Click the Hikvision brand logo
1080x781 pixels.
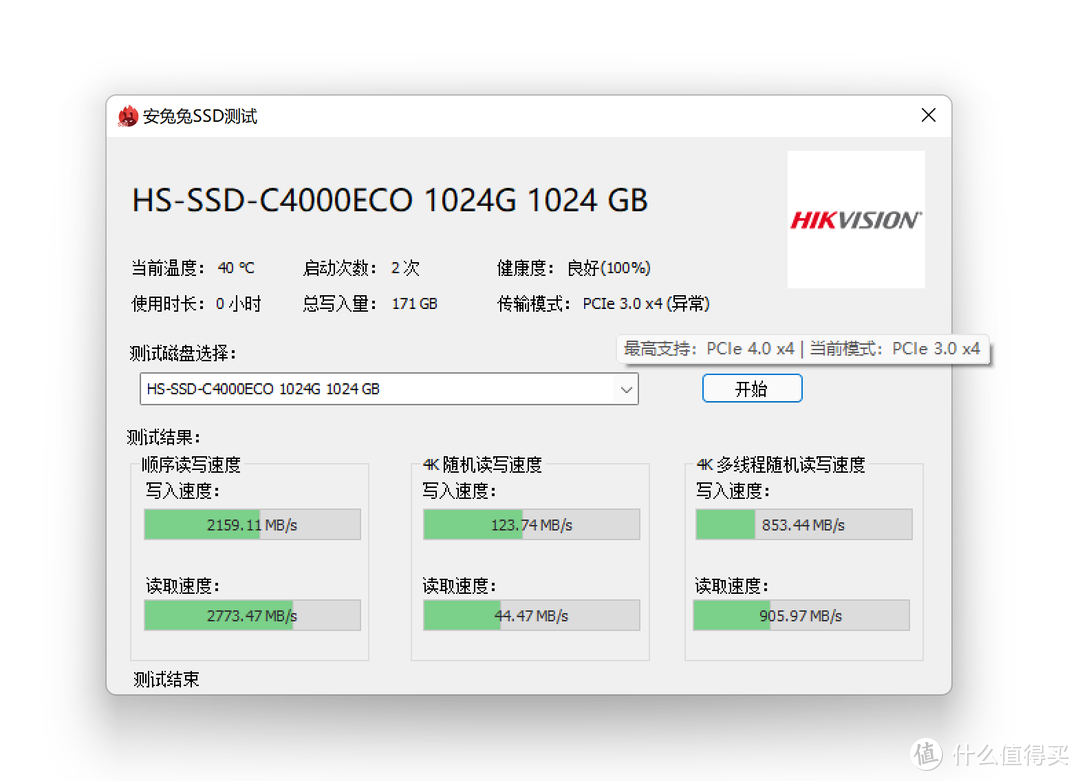pyautogui.click(x=855, y=219)
